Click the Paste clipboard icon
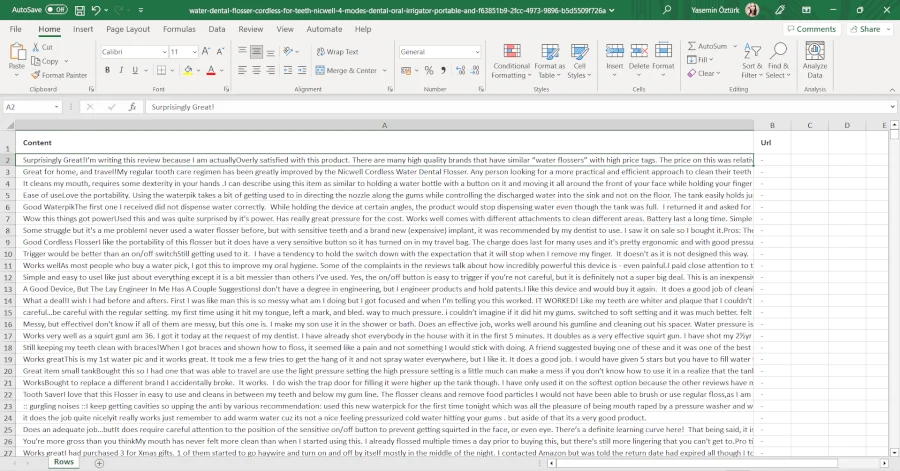The height and width of the screenshot is (471, 900). click(x=17, y=52)
